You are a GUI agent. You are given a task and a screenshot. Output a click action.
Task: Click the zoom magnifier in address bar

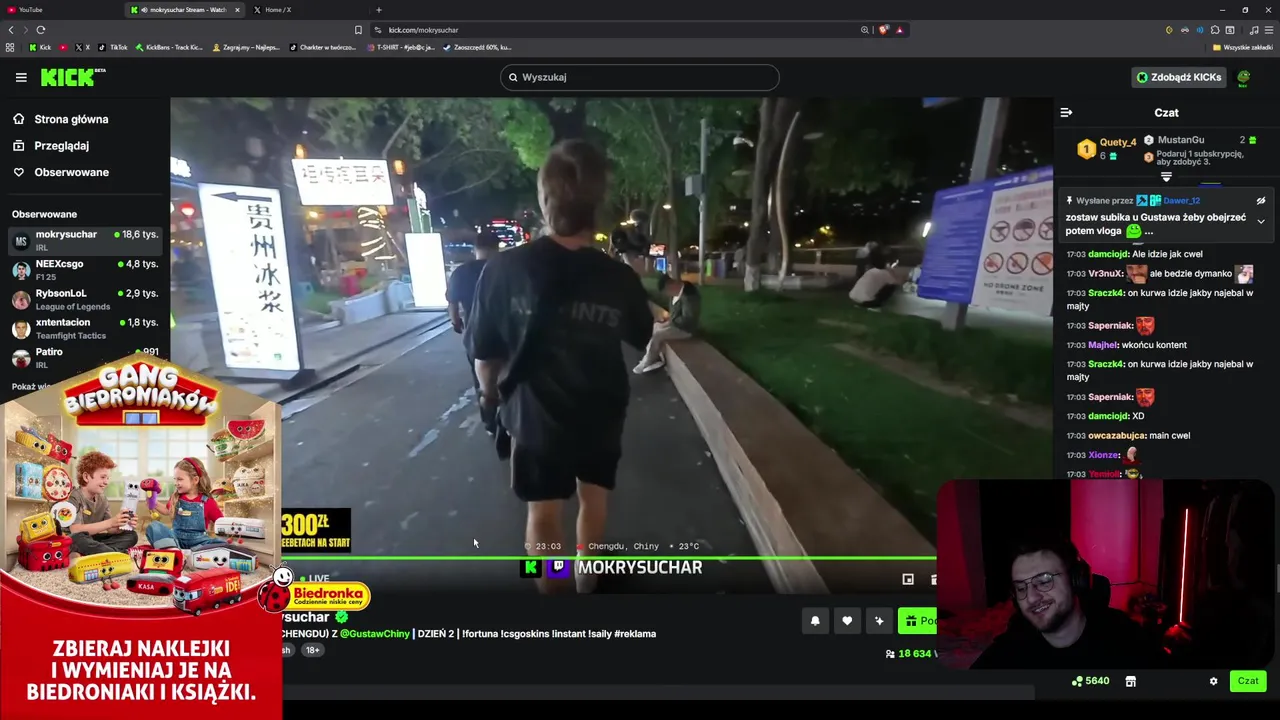coord(865,30)
